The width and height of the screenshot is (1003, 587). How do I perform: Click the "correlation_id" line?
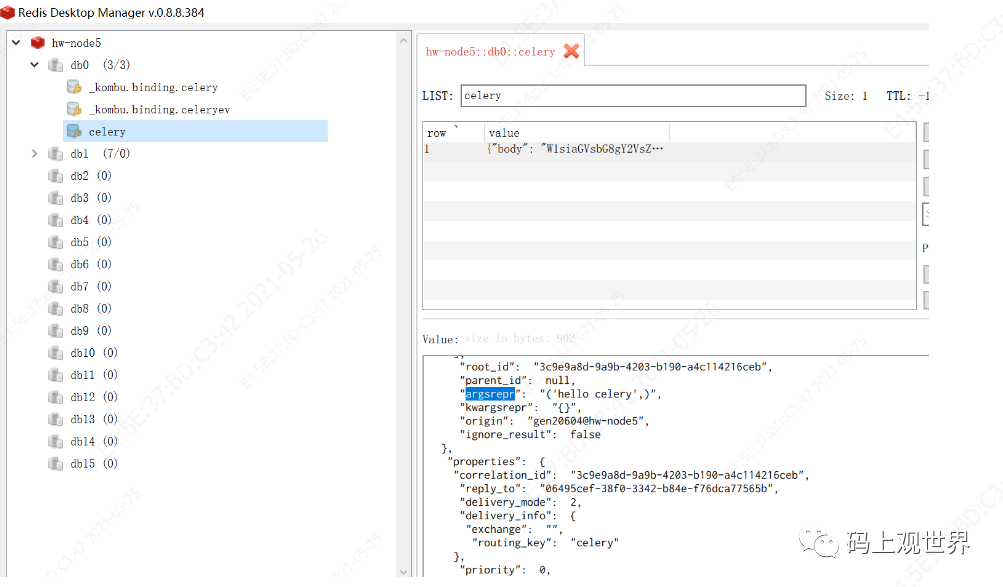[x=631, y=475]
